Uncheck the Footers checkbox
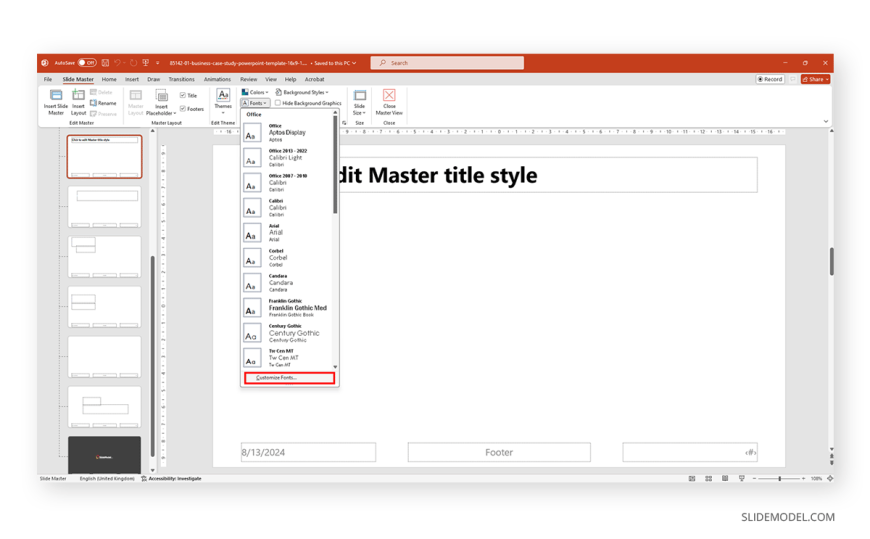870x539 pixels. [183, 109]
